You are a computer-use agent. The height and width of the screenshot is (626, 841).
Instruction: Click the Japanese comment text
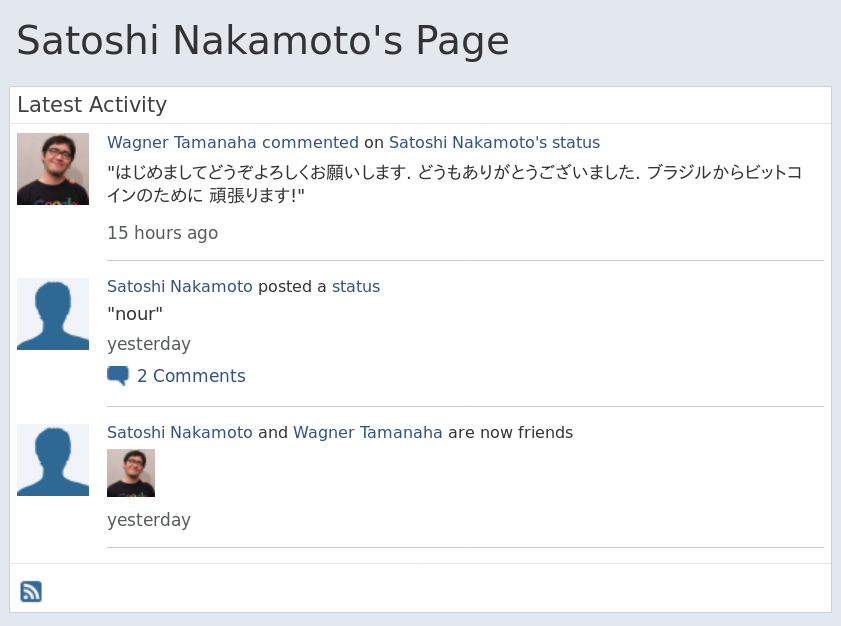coord(454,183)
